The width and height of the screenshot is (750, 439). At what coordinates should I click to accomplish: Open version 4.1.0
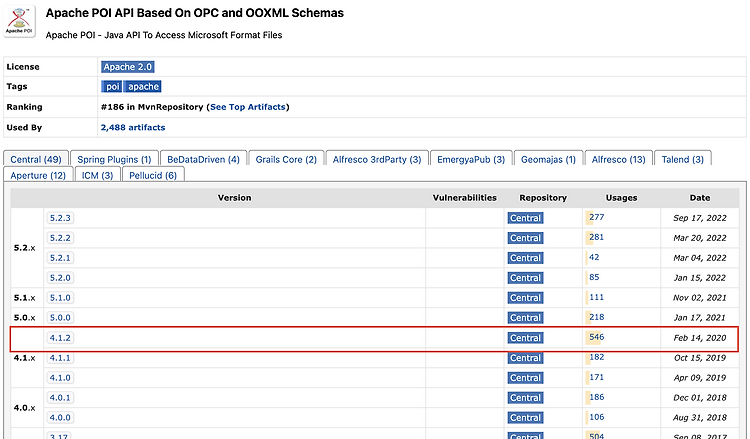click(60, 378)
